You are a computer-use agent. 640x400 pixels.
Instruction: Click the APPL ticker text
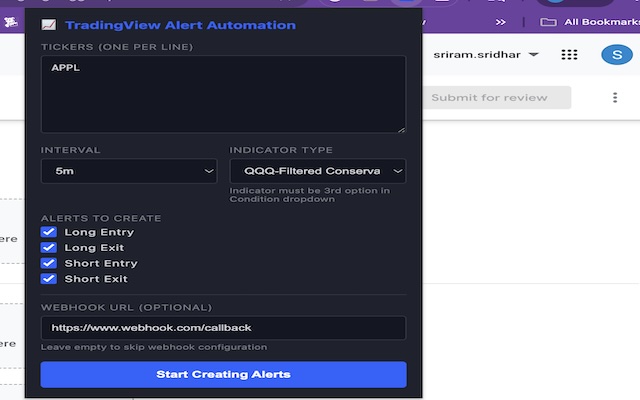65,68
